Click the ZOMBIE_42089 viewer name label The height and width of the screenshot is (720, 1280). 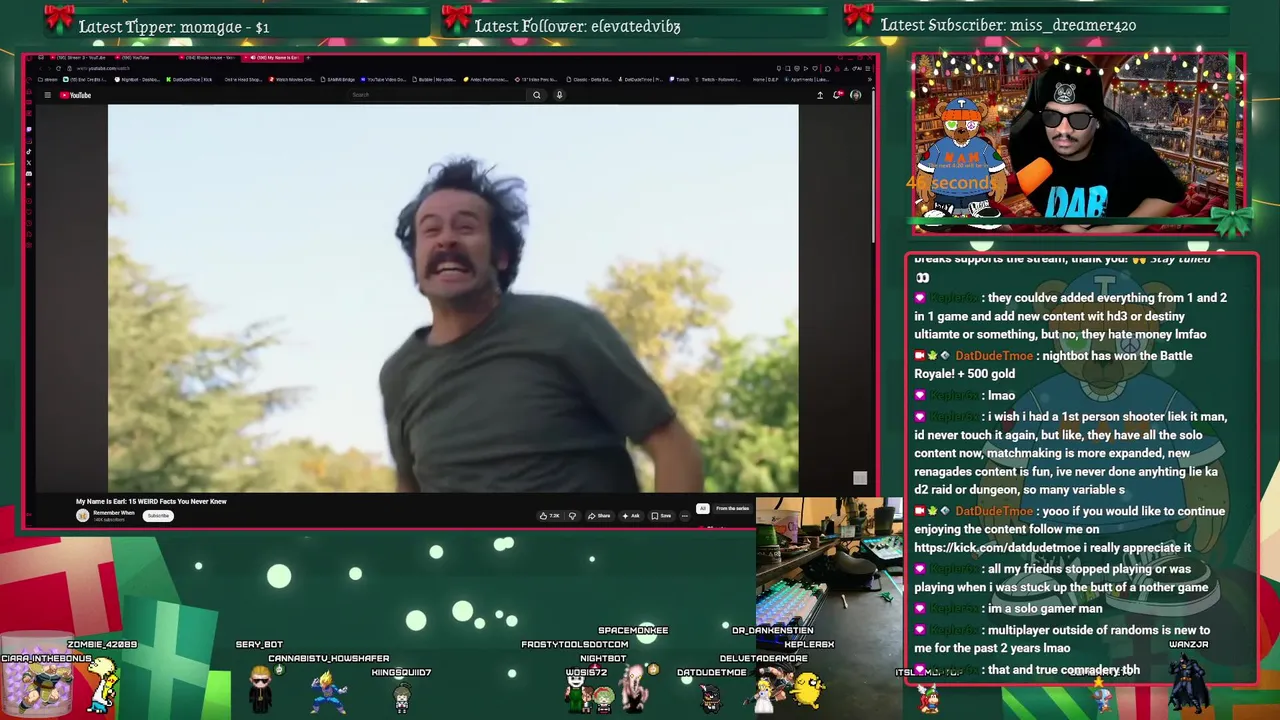(102, 645)
